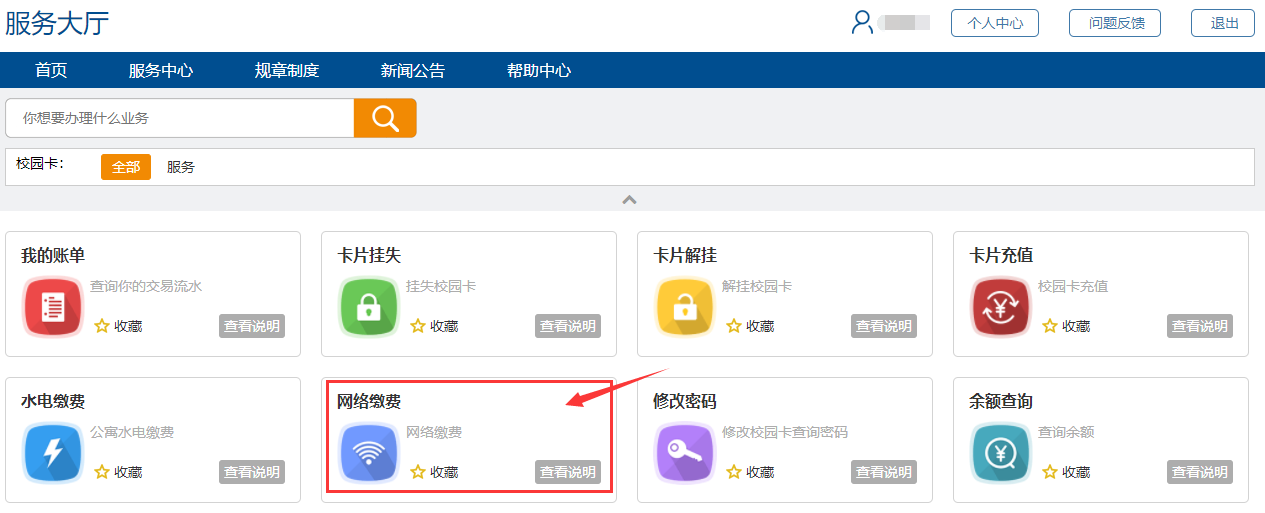Open the 水电缴费 blue lightning icon
Viewport: 1265px width, 513px height.
pyautogui.click(x=53, y=454)
